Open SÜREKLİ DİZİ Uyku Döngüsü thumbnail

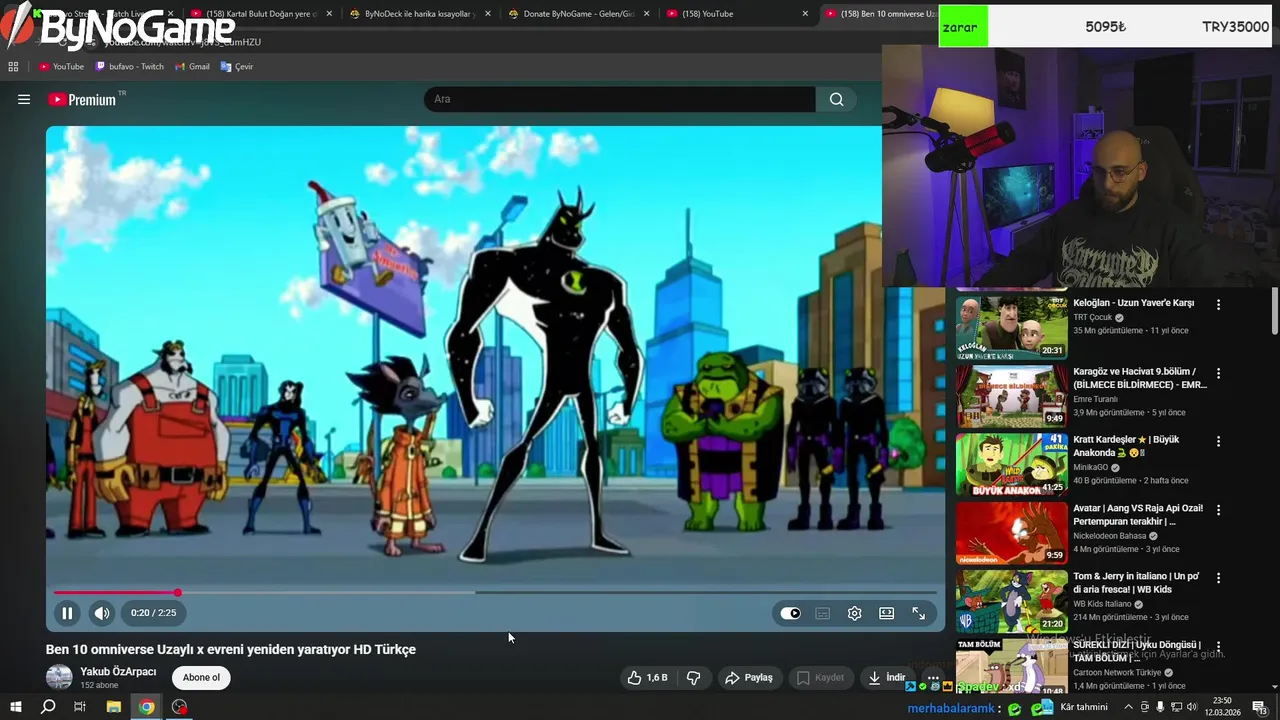(1011, 666)
